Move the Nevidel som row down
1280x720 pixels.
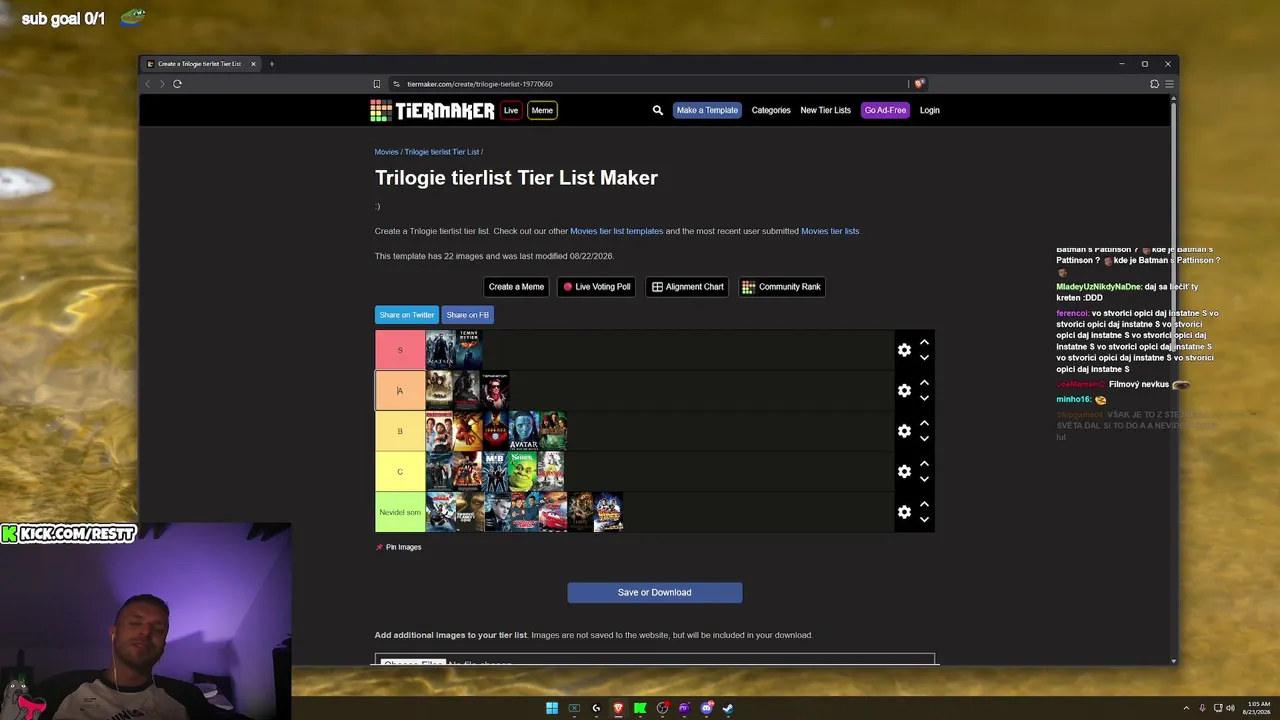924,519
